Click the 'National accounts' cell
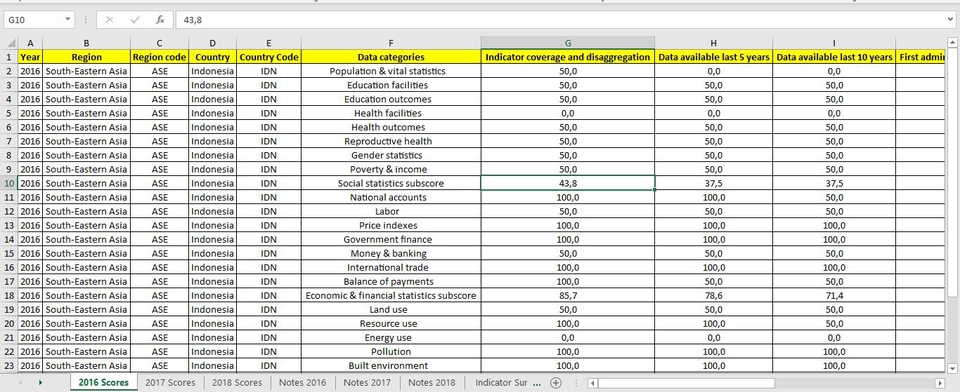Screen dimensions: 960x392 (391, 197)
